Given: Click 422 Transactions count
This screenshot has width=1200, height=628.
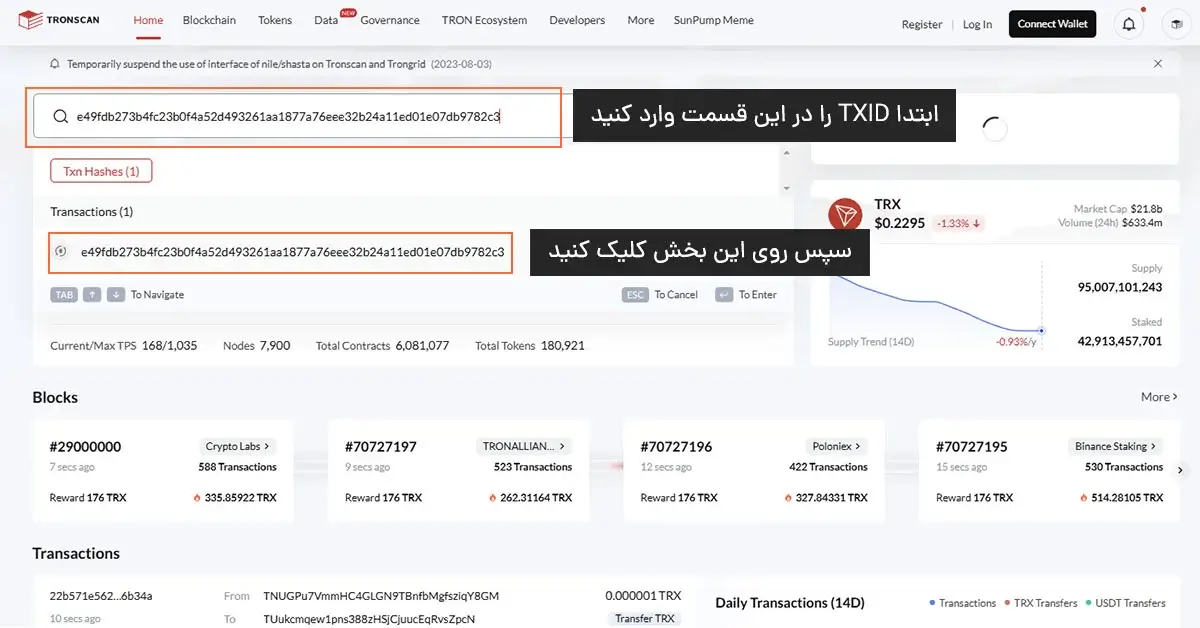Looking at the screenshot, I should (828, 467).
